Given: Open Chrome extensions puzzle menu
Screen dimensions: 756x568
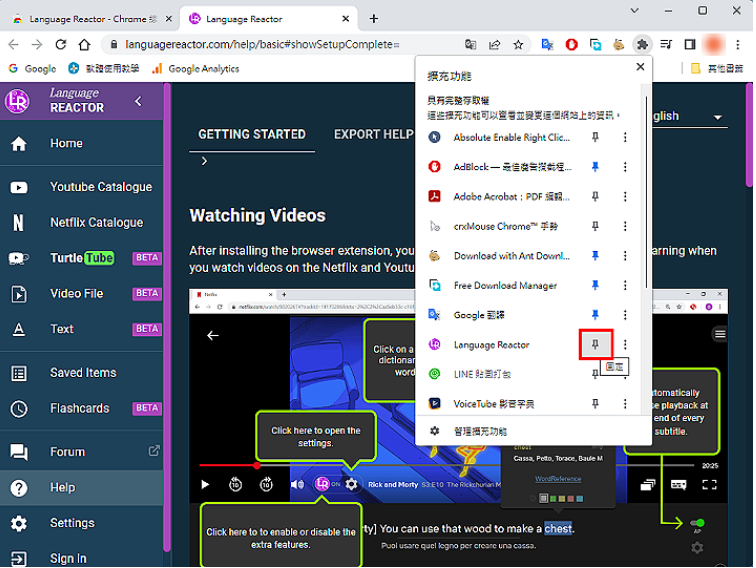Looking at the screenshot, I should click(x=642, y=44).
